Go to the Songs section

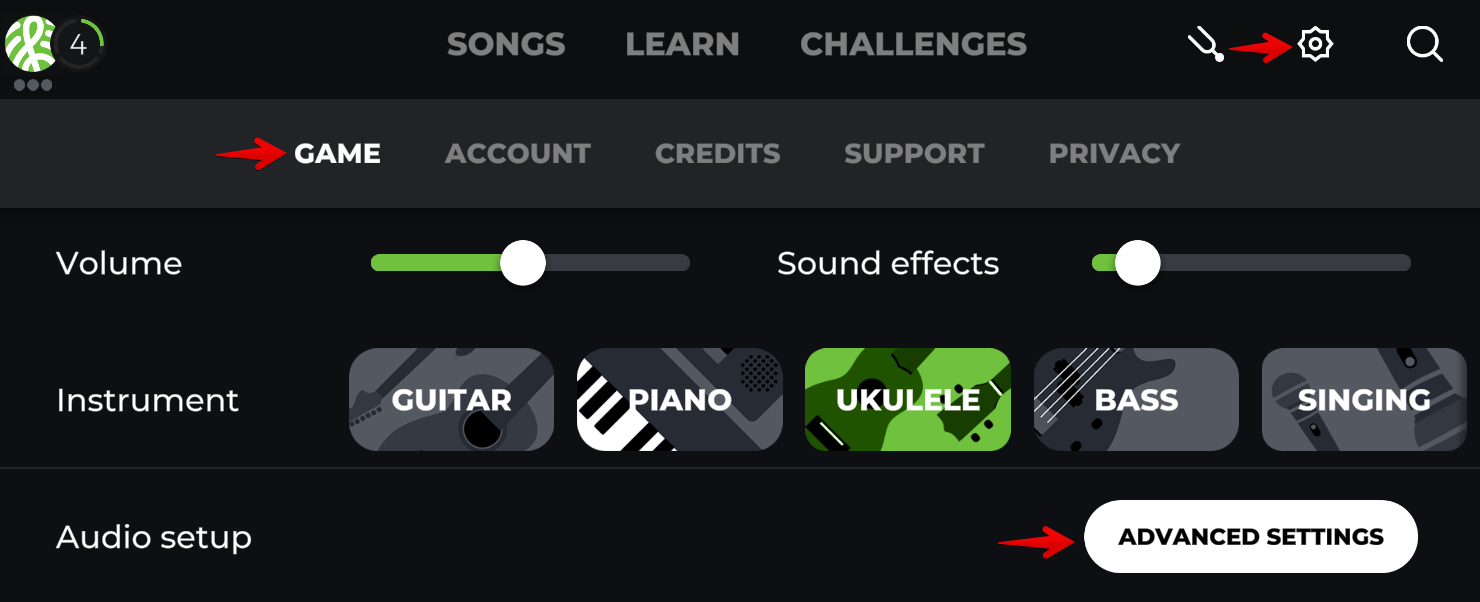506,44
